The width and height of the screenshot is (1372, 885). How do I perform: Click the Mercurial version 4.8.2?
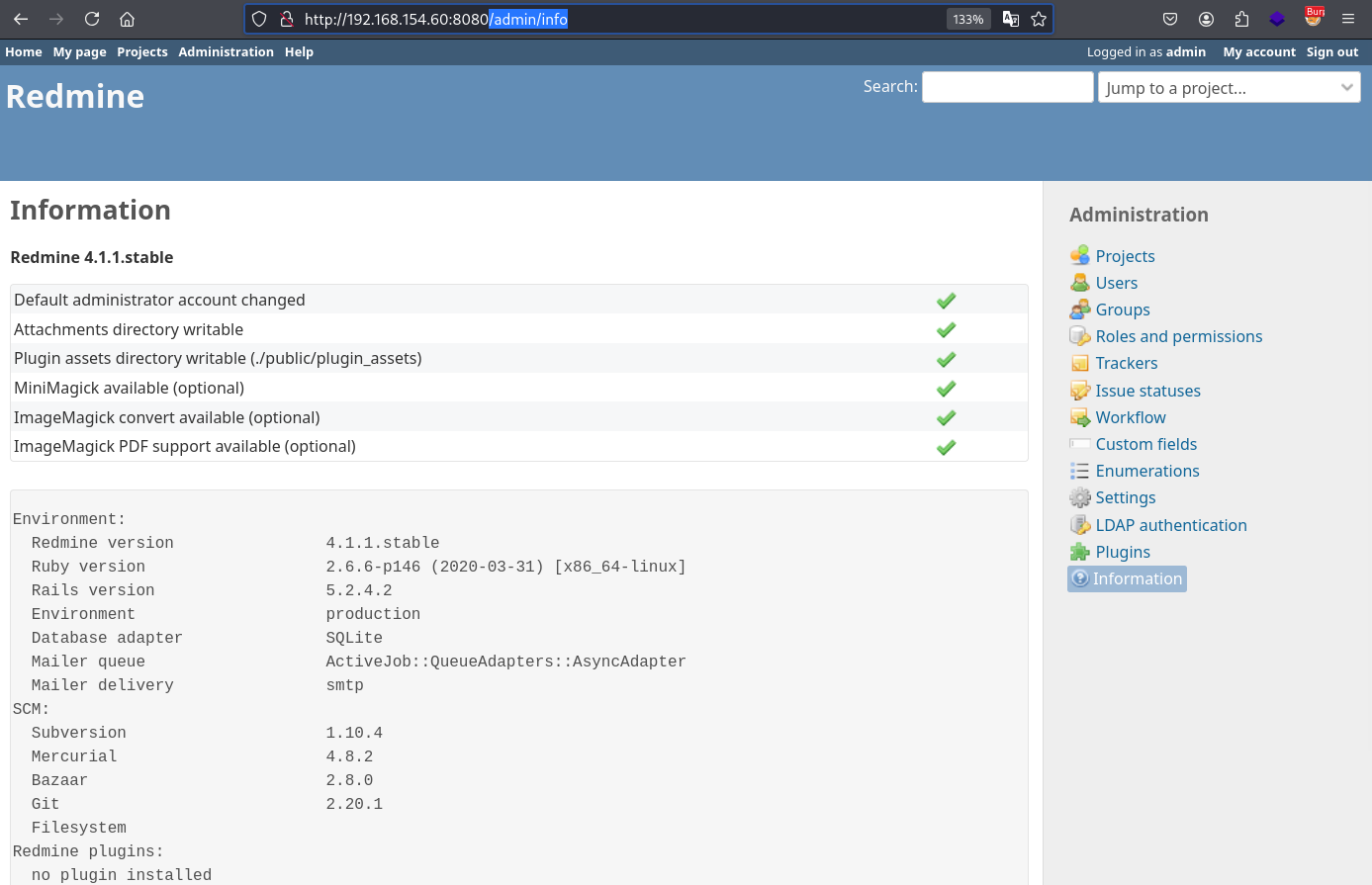click(x=349, y=756)
